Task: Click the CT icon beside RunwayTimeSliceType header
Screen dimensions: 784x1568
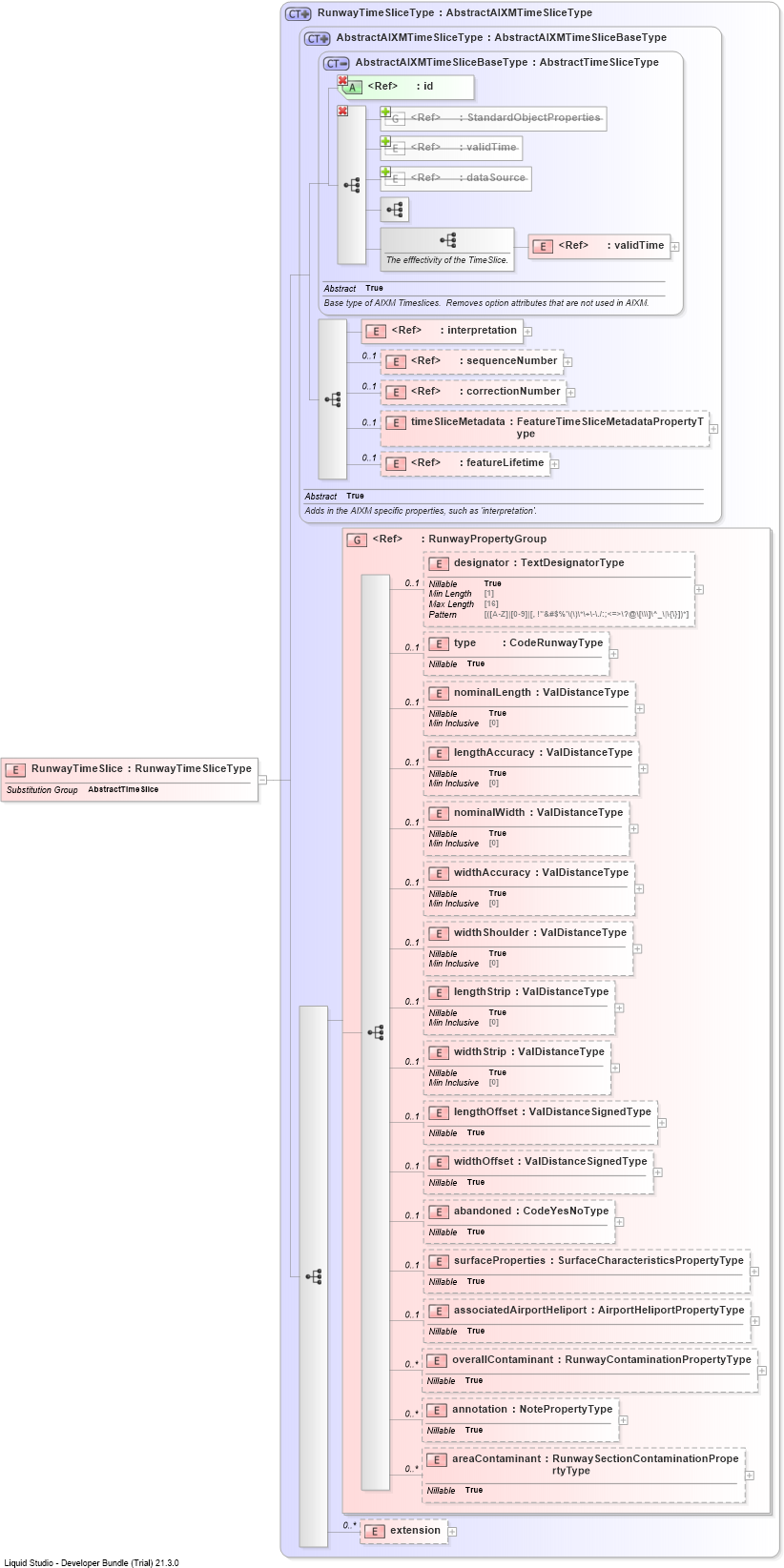Action: coord(299,13)
